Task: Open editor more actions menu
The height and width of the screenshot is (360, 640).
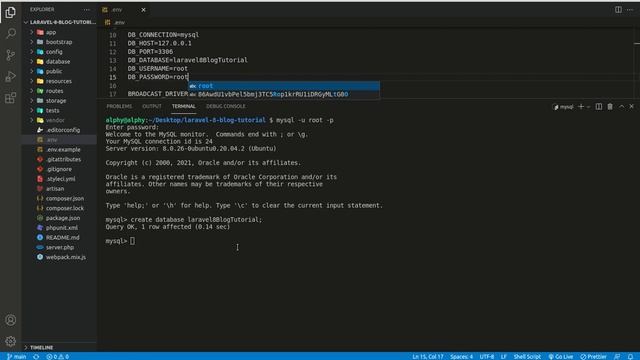Action: click(630, 10)
